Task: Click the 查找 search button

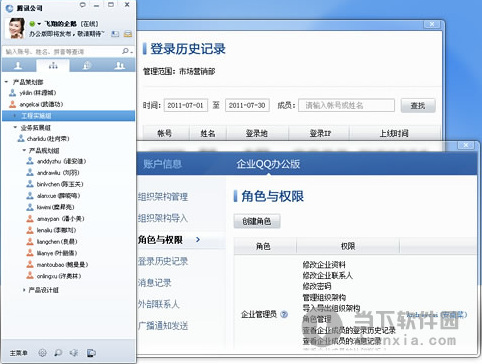Action: point(418,105)
